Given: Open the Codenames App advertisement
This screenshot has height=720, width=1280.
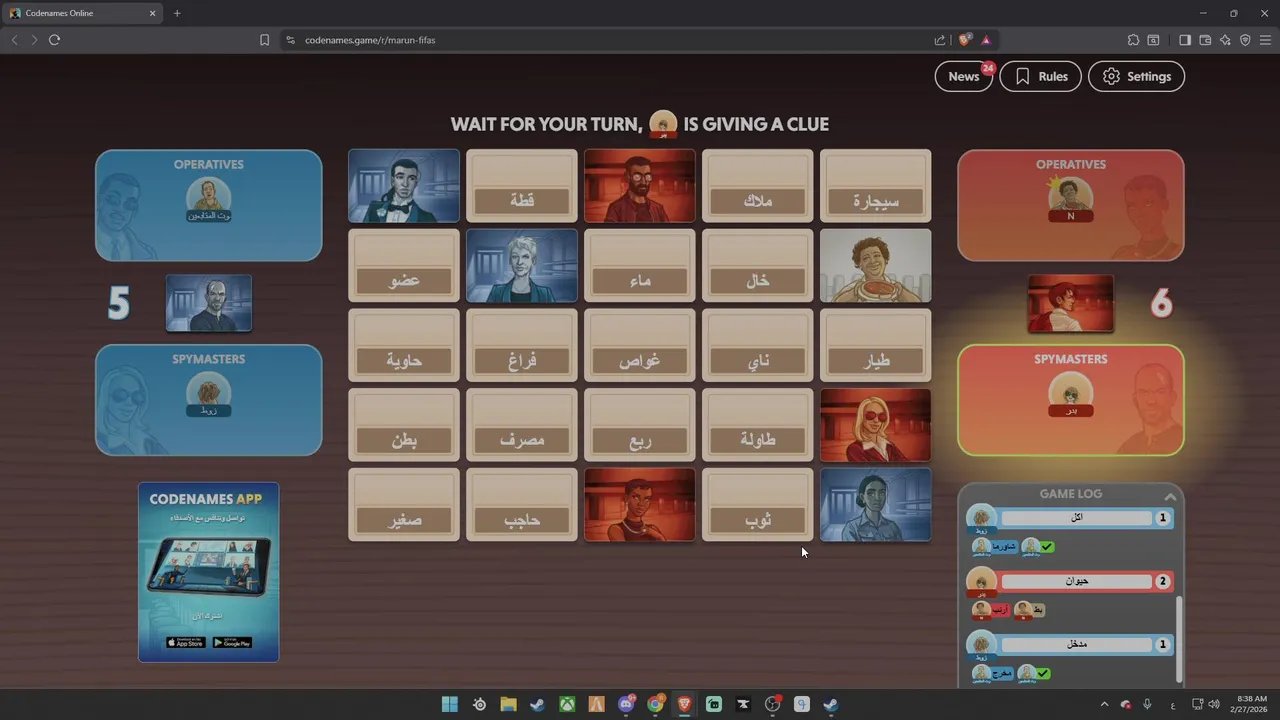Looking at the screenshot, I should click(209, 572).
